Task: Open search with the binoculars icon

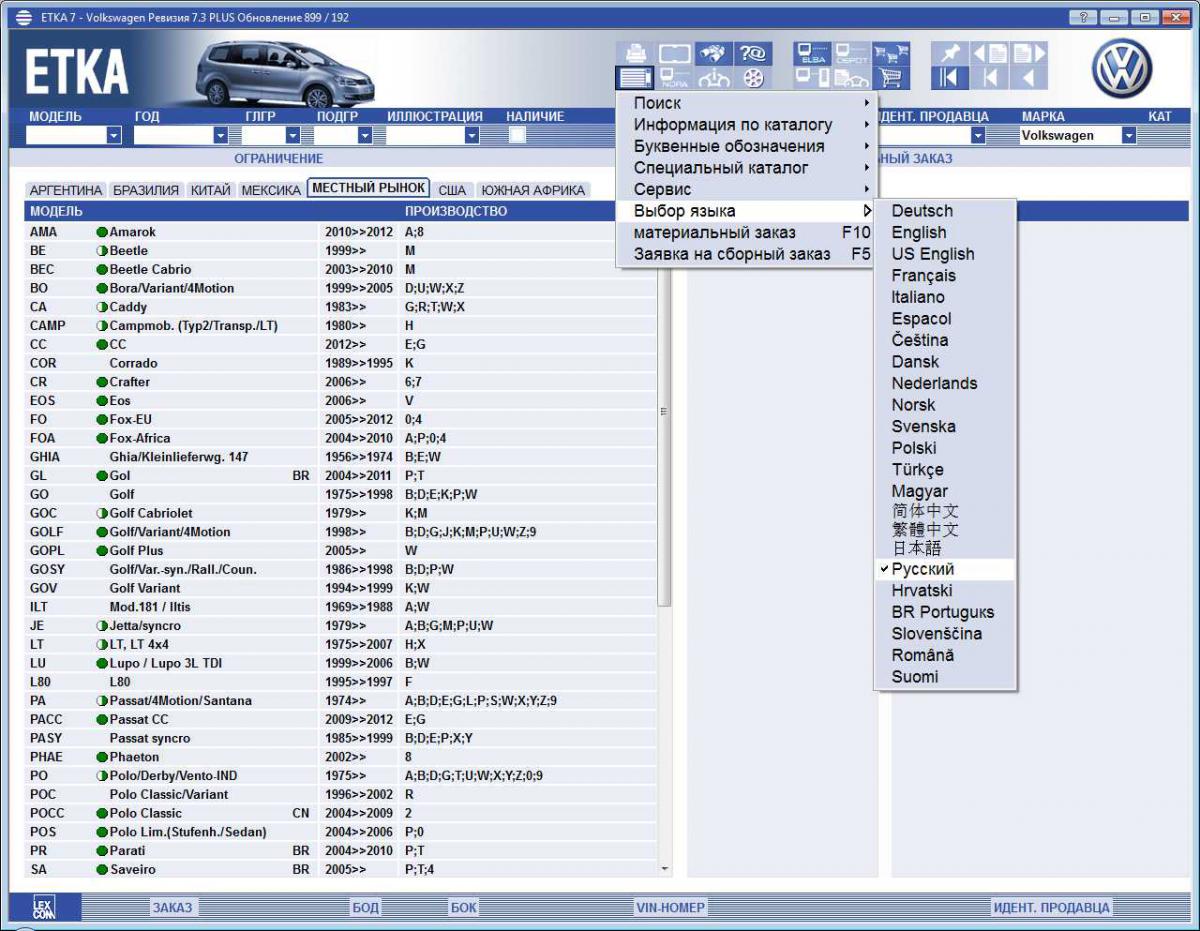Action: 713,54
